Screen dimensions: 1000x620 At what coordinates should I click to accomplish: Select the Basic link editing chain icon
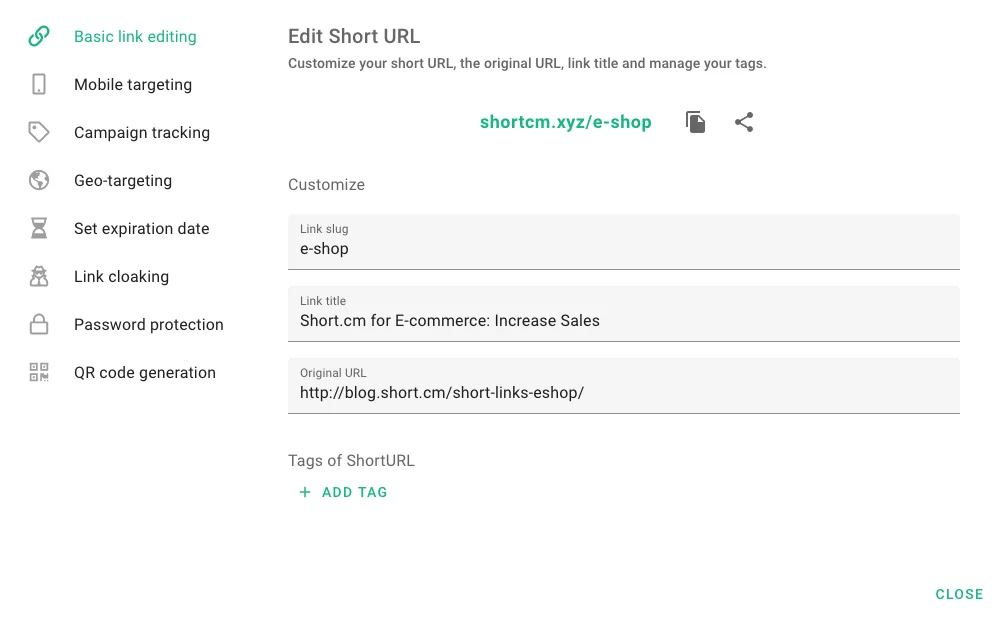(x=38, y=36)
